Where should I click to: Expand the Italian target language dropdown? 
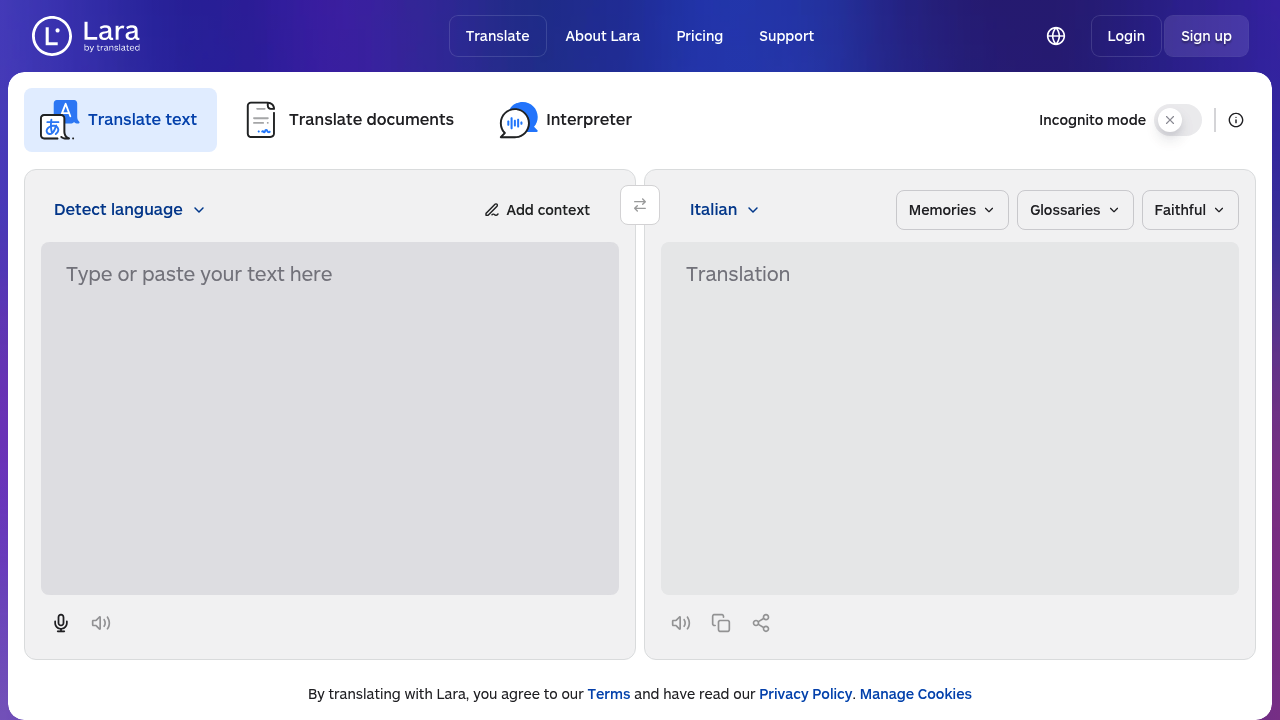click(x=724, y=210)
